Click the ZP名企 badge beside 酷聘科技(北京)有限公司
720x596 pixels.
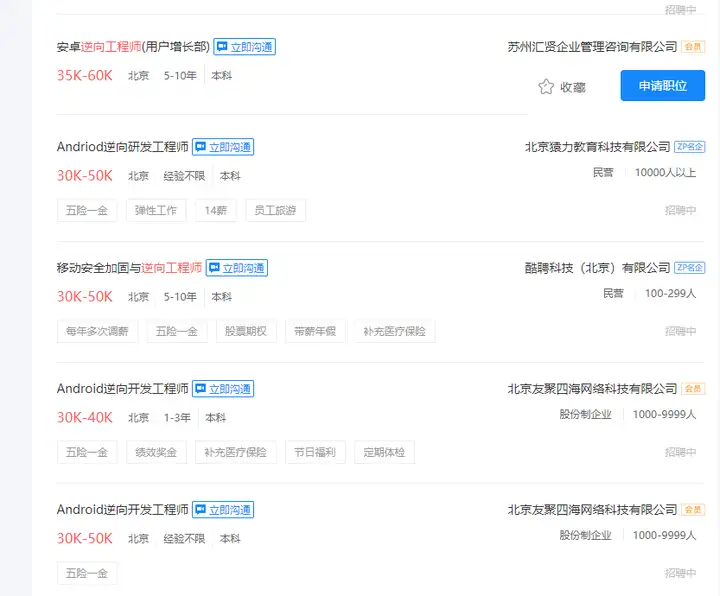point(690,268)
